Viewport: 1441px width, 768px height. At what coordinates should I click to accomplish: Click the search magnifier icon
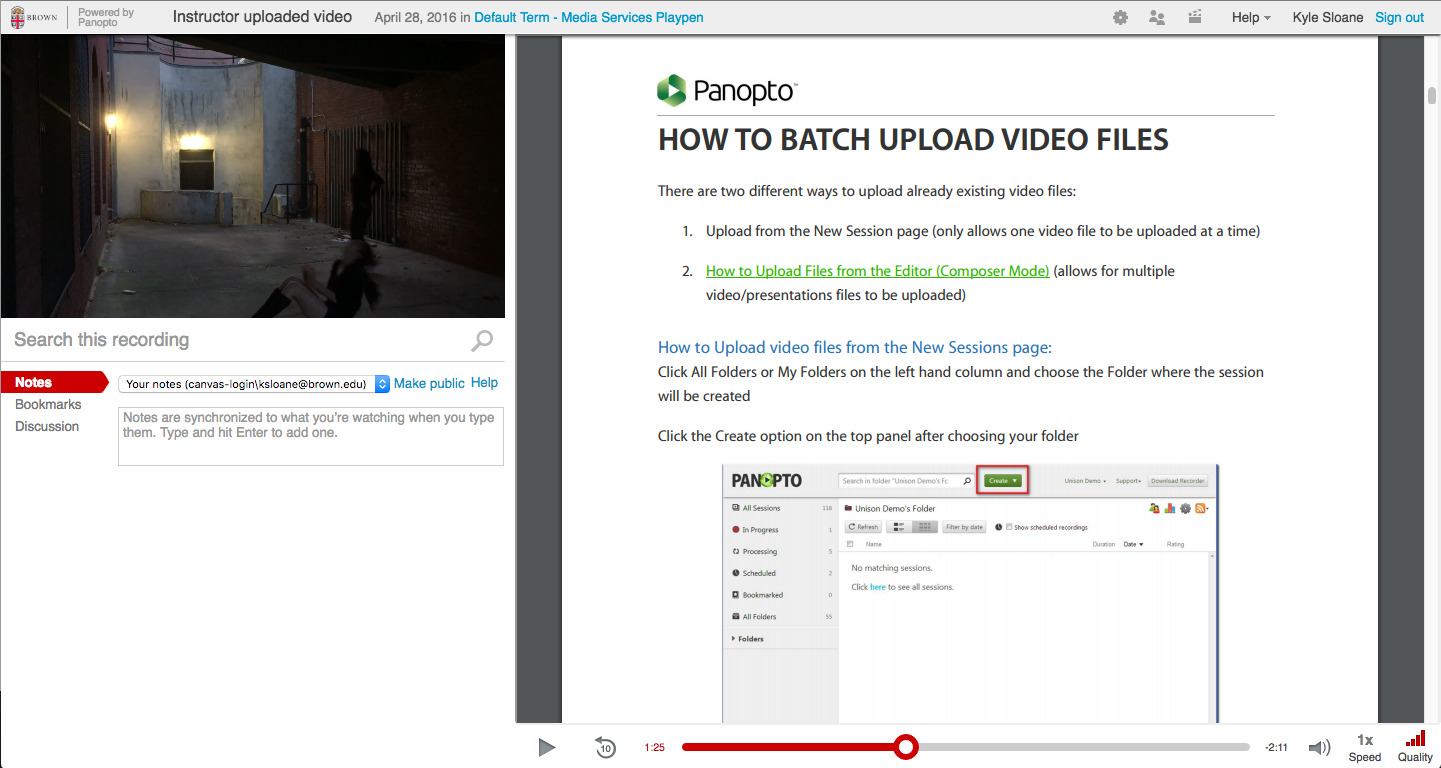coord(482,341)
